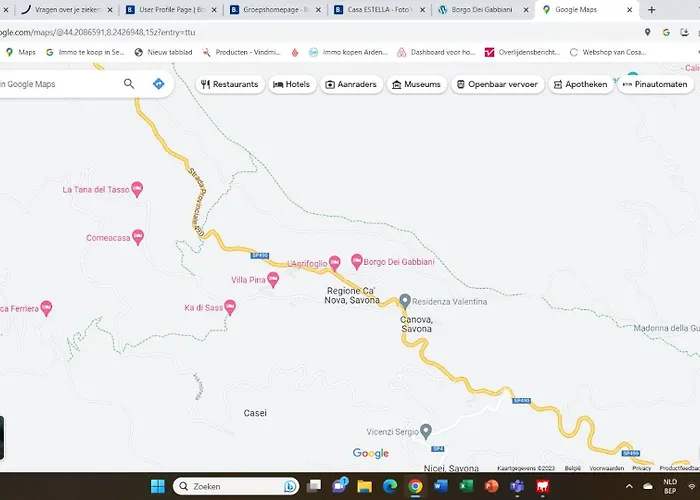Click the Vicenzi Sergio grey location pin
Screen dimensions: 700x500
point(426,431)
